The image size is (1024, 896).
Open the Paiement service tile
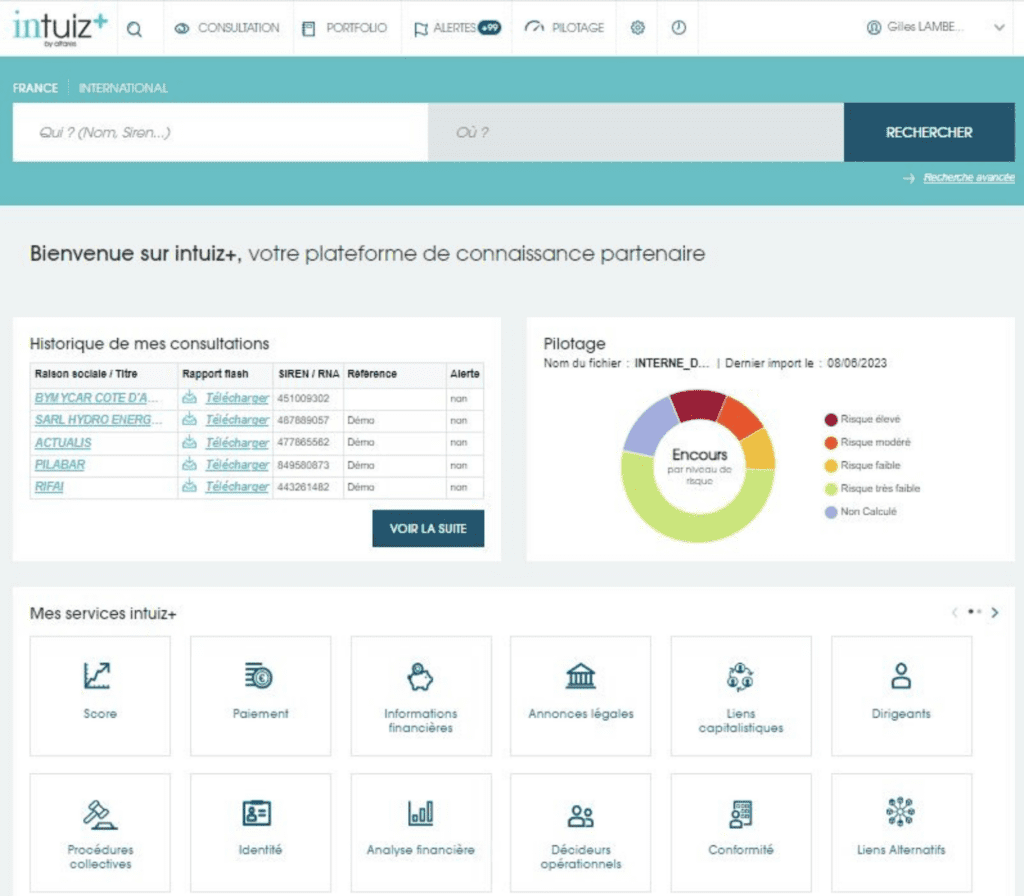tap(261, 696)
